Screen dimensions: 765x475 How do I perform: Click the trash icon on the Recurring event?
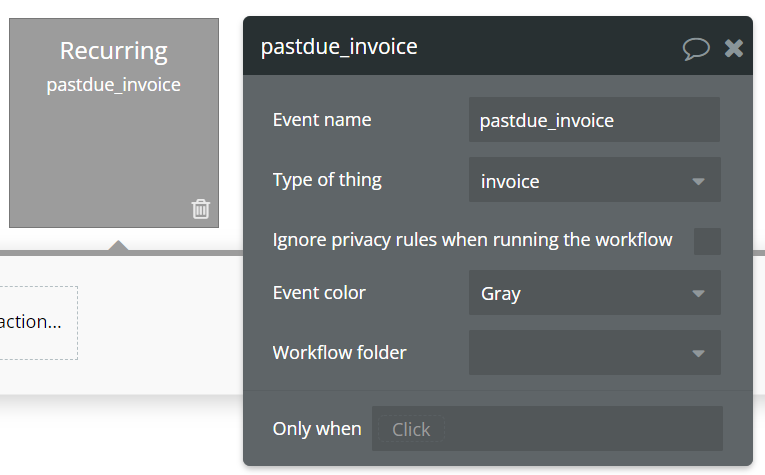pos(201,209)
